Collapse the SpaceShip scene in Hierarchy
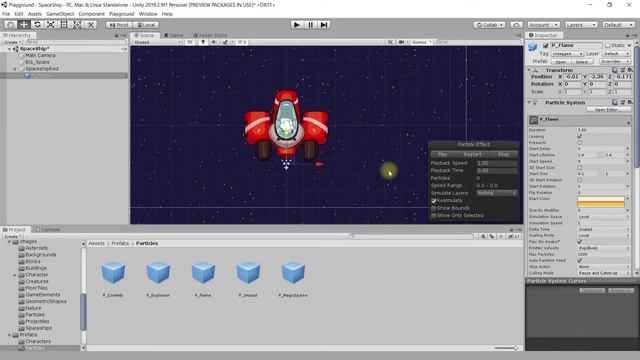This screenshot has width=640, height=360. coord(10,49)
